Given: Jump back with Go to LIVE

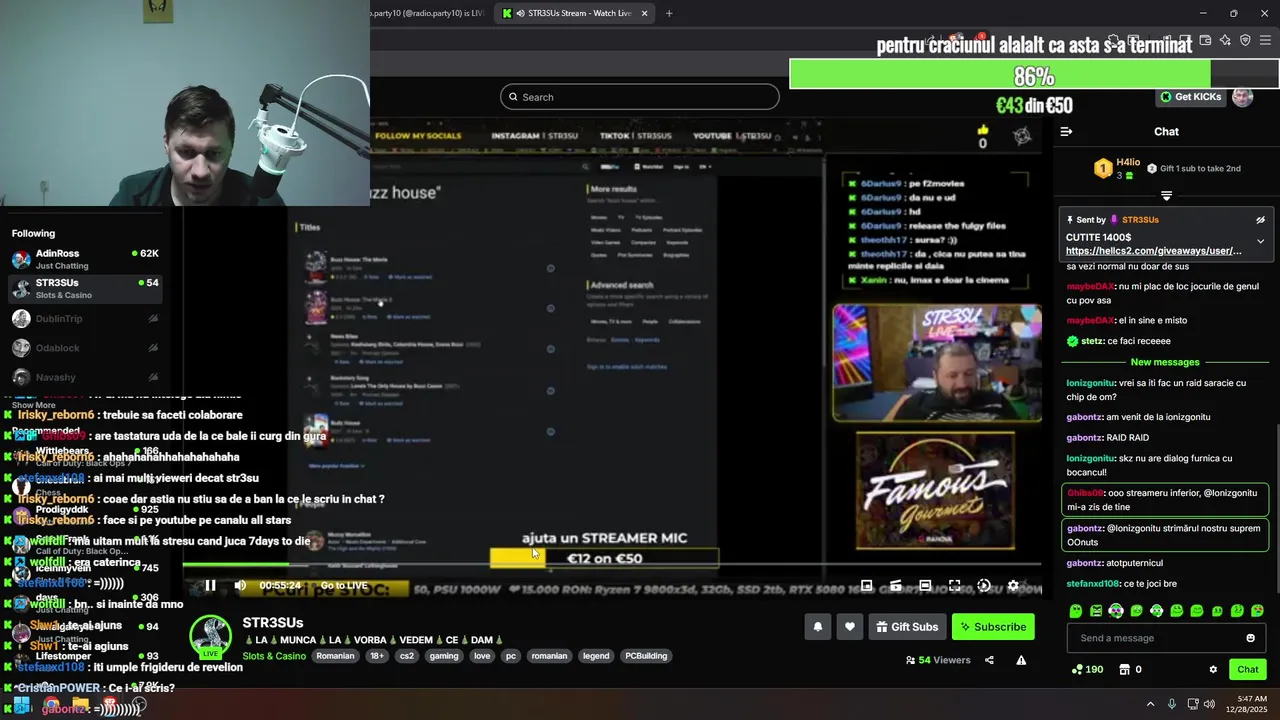Looking at the screenshot, I should tap(344, 586).
